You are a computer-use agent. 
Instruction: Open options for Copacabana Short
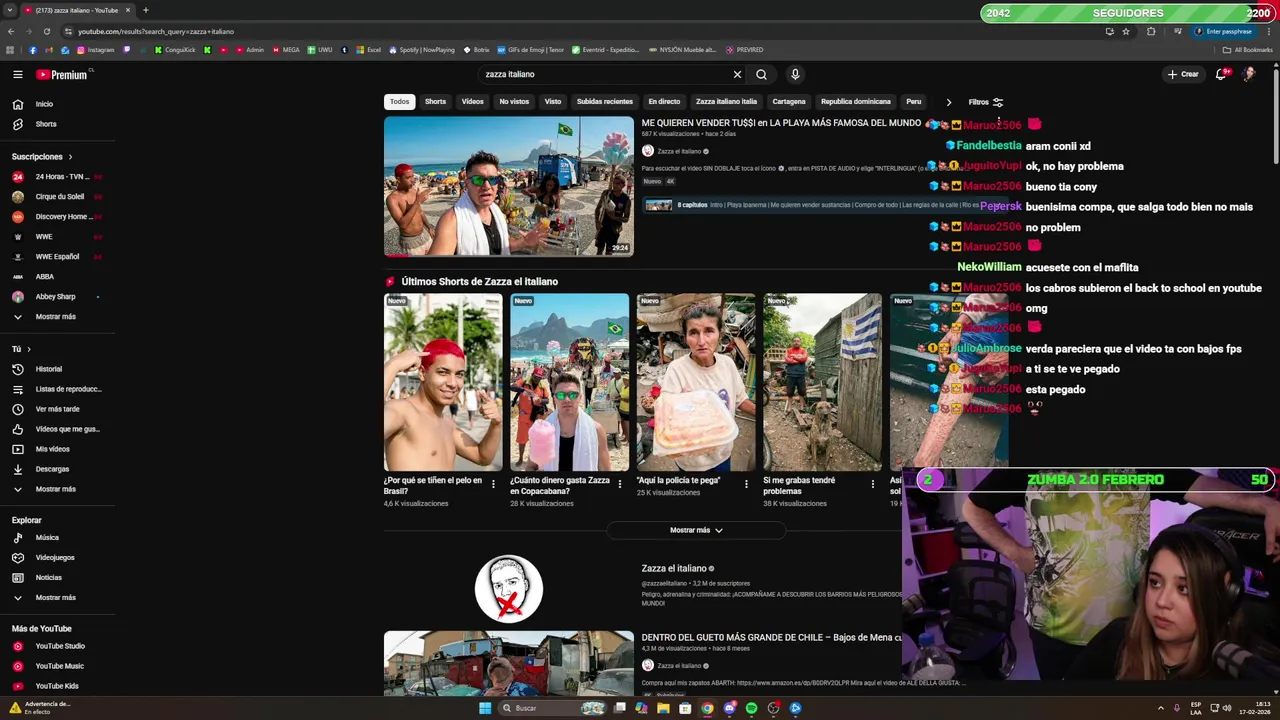point(619,484)
